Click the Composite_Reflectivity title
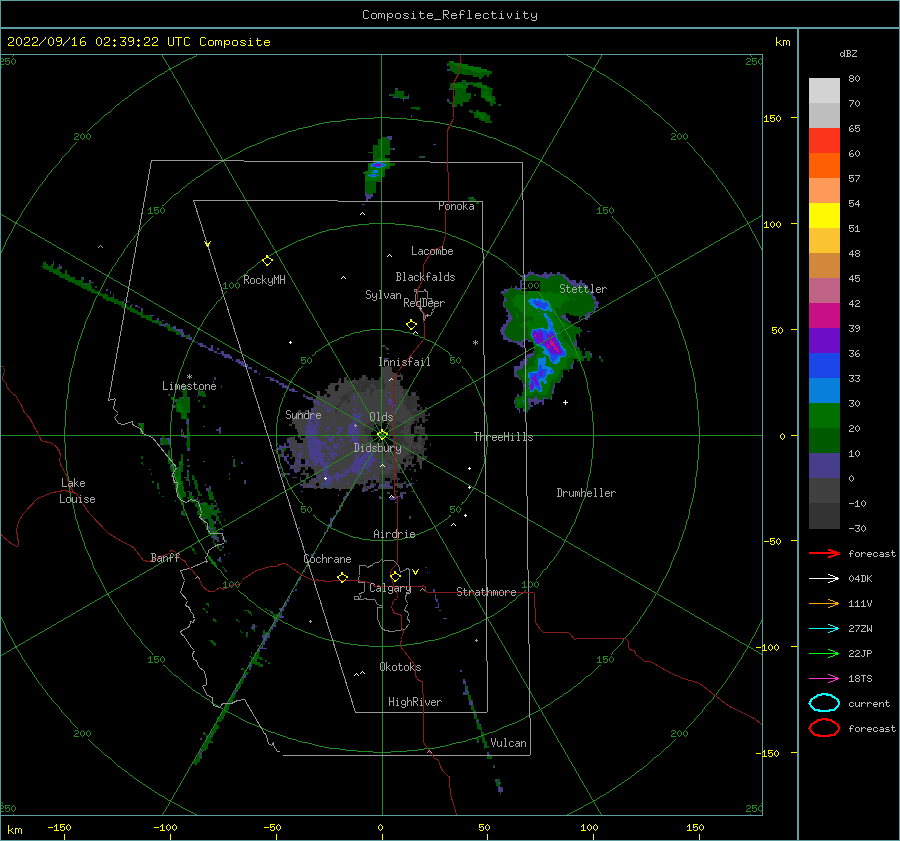Screen dimensions: 900x841 click(450, 15)
